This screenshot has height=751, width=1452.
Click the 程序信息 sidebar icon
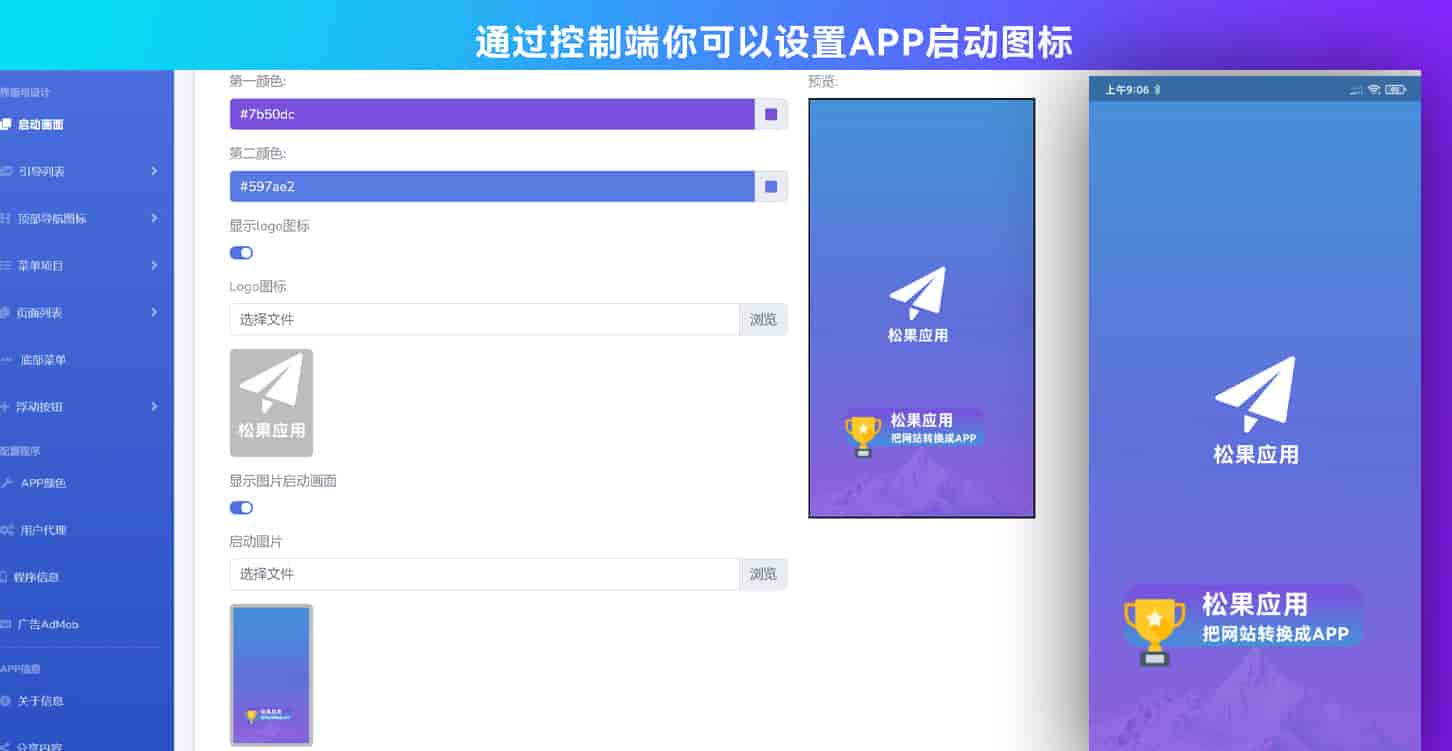click(x=5, y=577)
